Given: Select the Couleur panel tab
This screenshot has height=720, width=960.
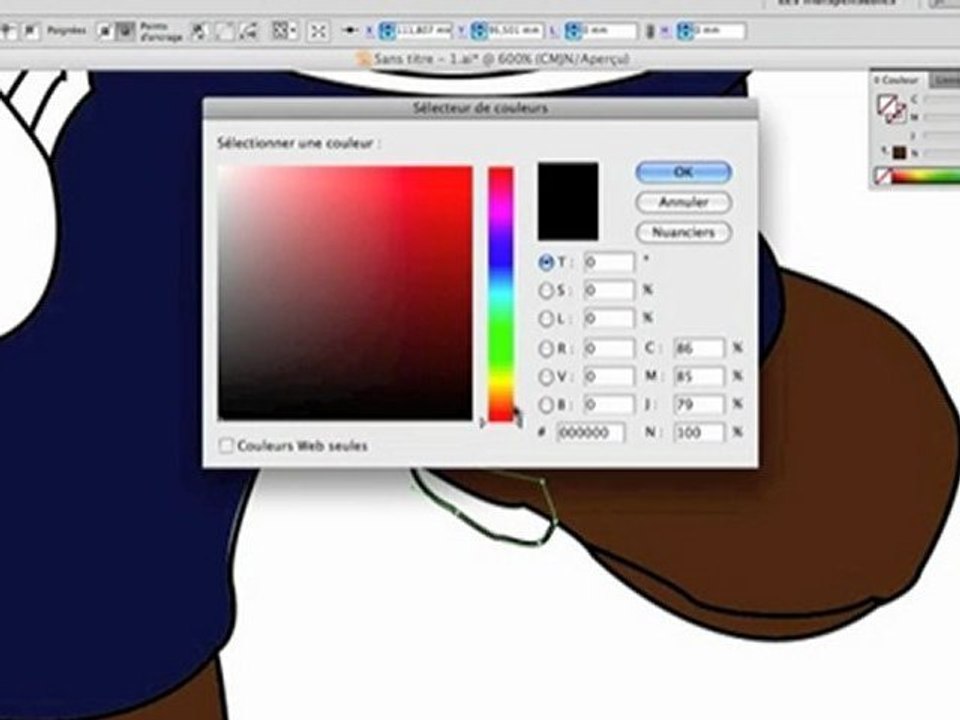Looking at the screenshot, I should [898, 80].
